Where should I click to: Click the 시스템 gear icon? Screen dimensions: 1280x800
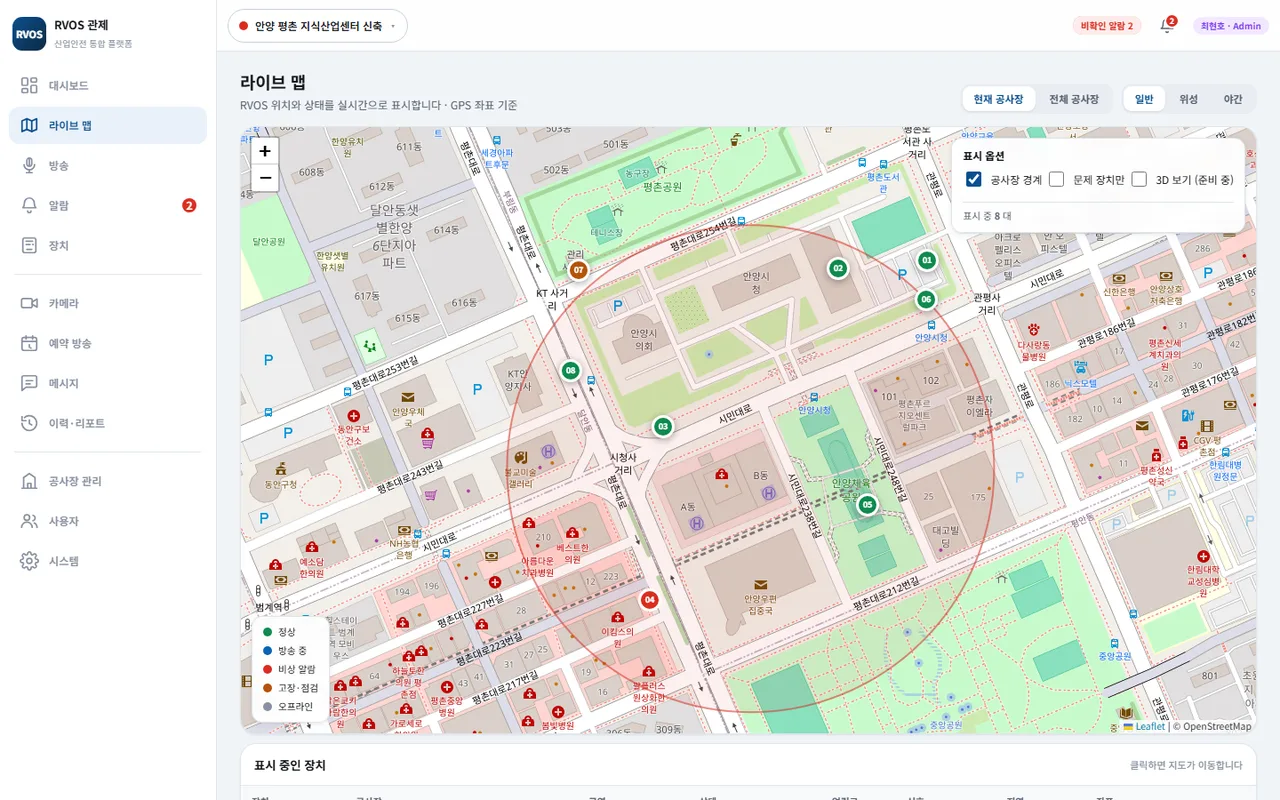[x=29, y=561]
